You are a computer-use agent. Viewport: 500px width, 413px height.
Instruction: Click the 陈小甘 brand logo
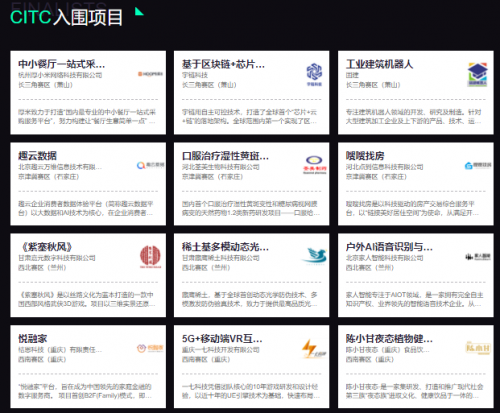[478, 348]
